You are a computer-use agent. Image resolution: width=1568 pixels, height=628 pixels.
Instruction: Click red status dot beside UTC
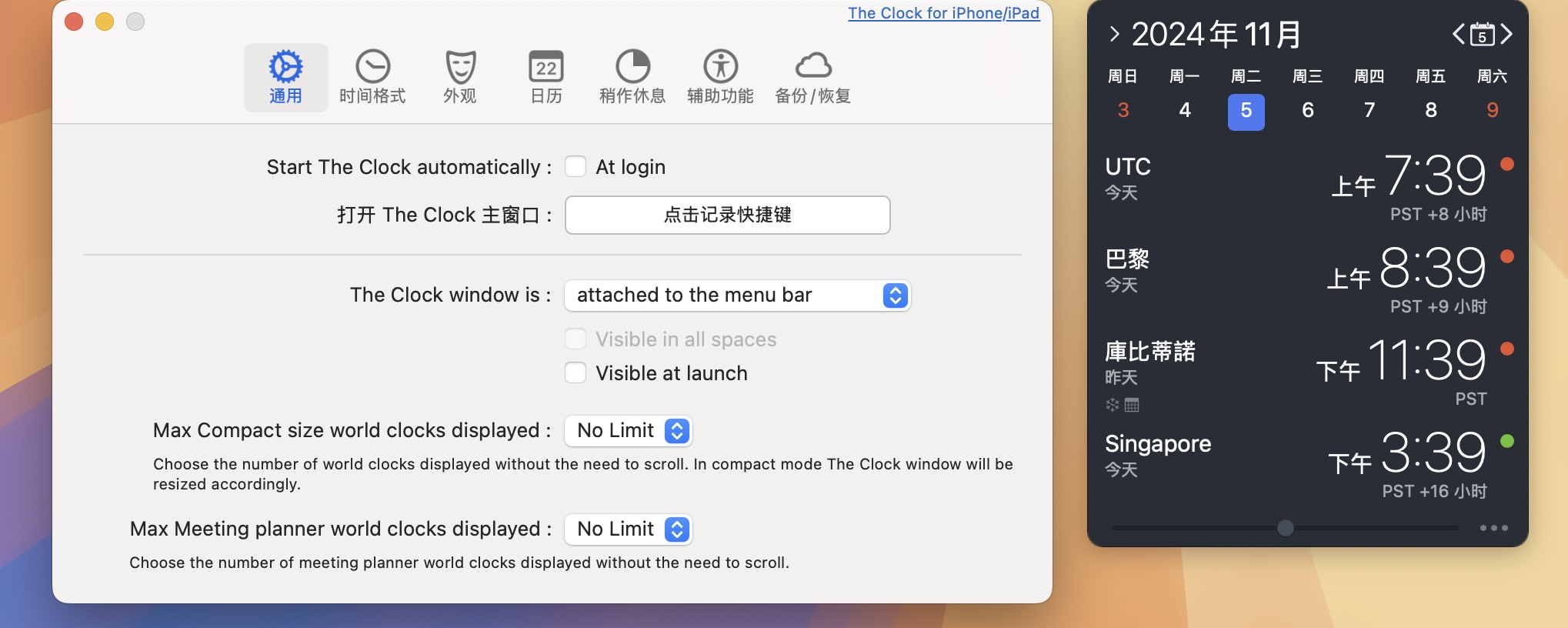click(1507, 164)
